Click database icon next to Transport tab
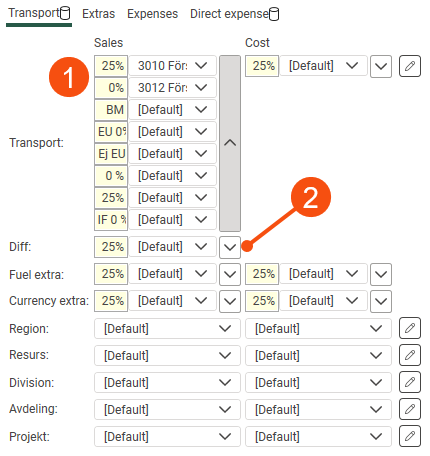 click(65, 13)
